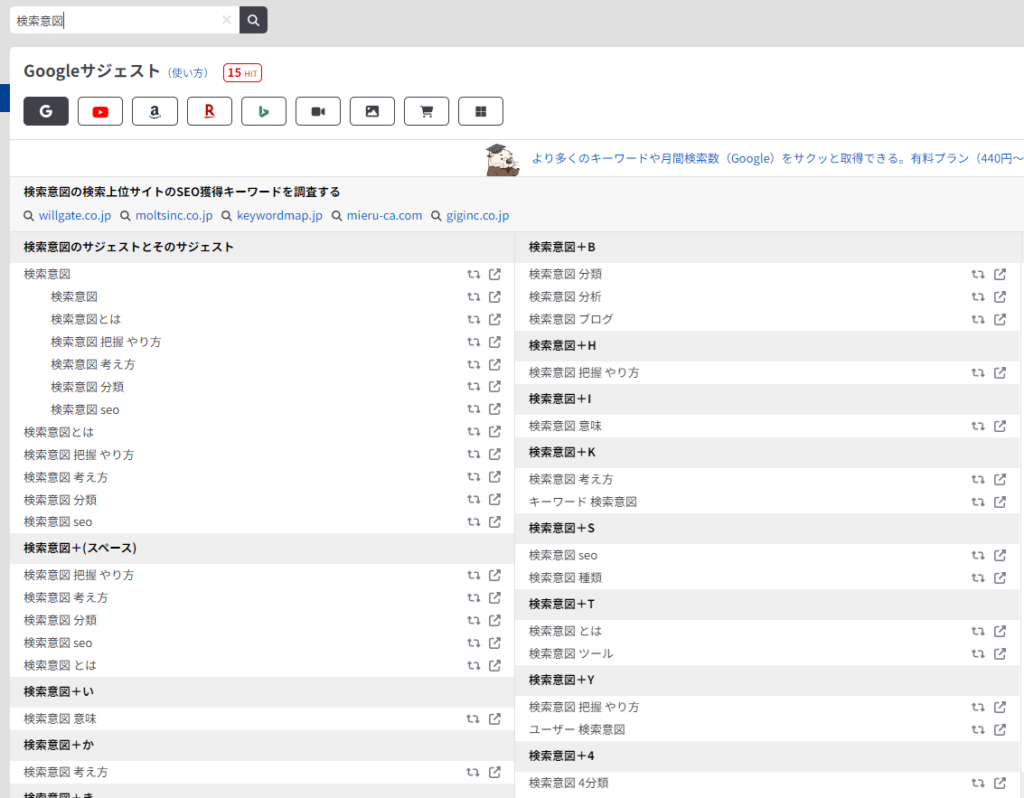Select the shopping cart suggest source

tap(427, 111)
